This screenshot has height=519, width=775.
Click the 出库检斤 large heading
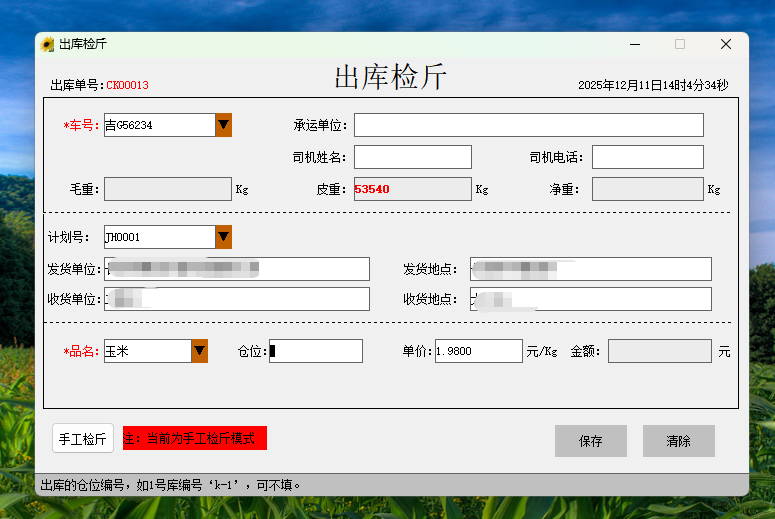(390, 77)
